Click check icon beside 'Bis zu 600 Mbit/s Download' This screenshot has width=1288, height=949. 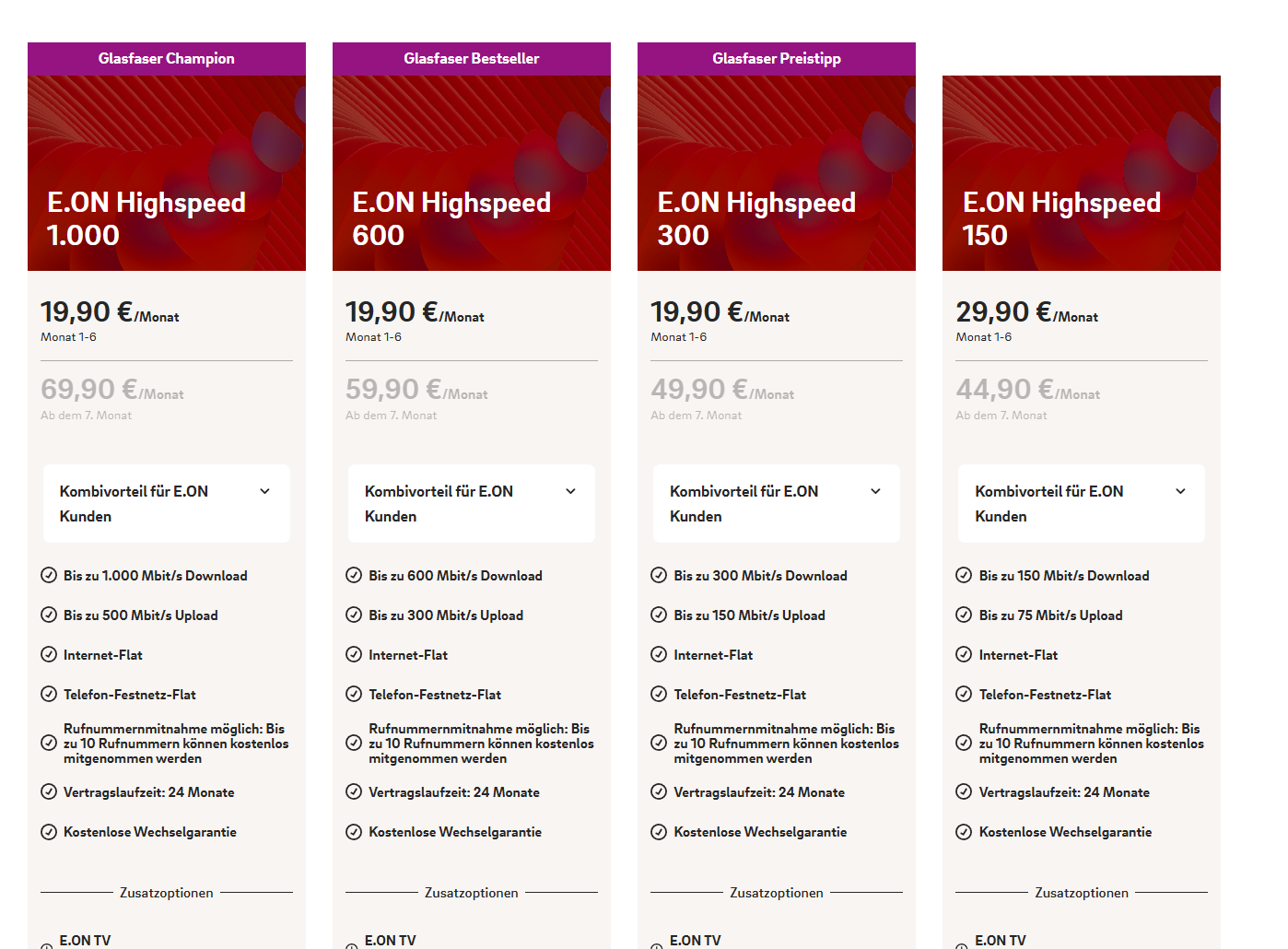(354, 576)
